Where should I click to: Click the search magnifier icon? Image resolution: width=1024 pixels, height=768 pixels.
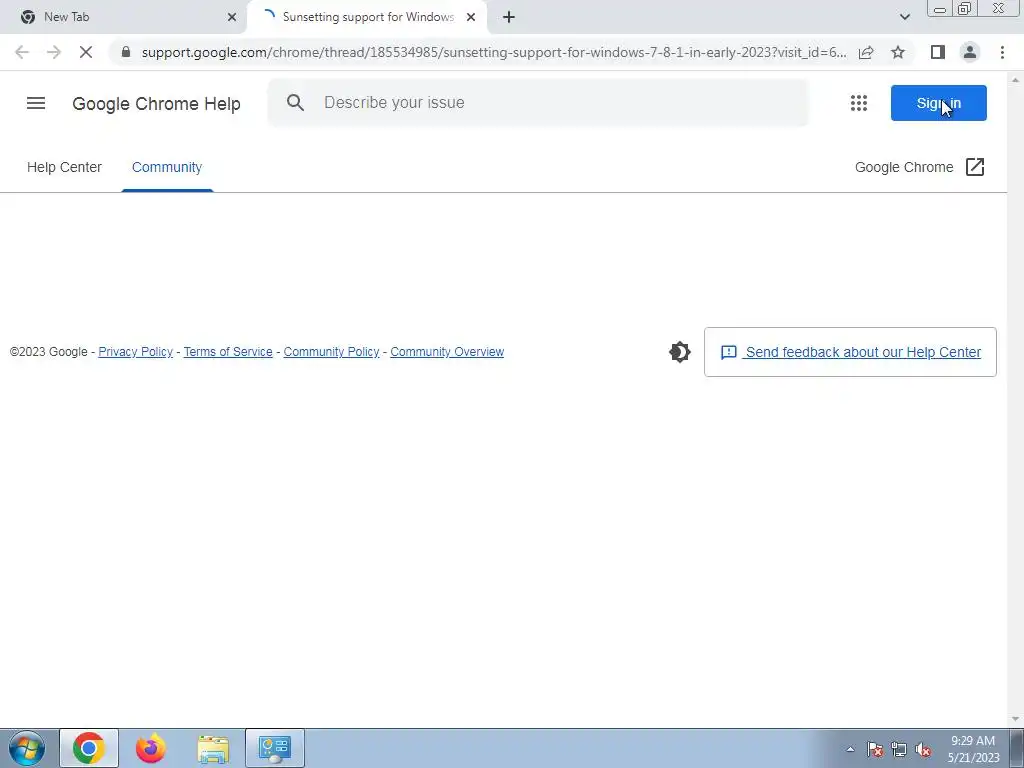pos(295,103)
